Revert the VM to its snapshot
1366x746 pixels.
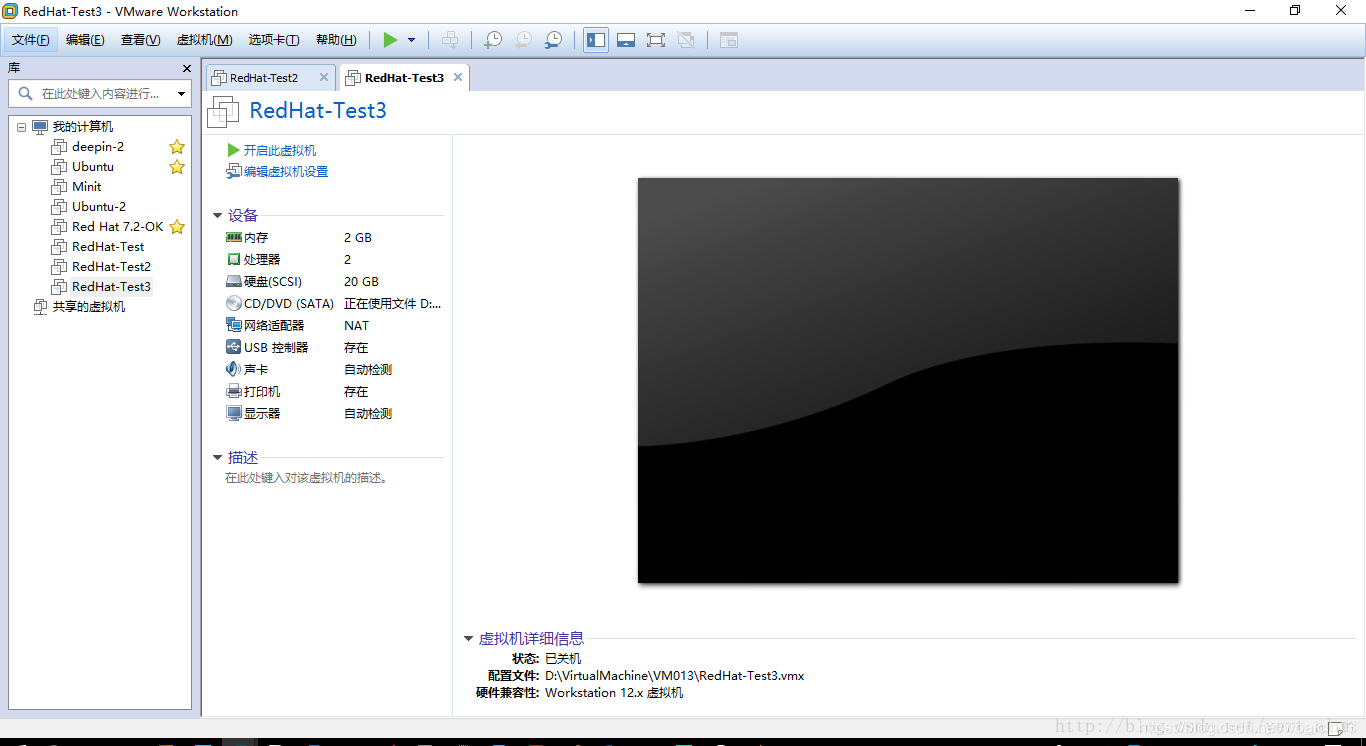522,40
